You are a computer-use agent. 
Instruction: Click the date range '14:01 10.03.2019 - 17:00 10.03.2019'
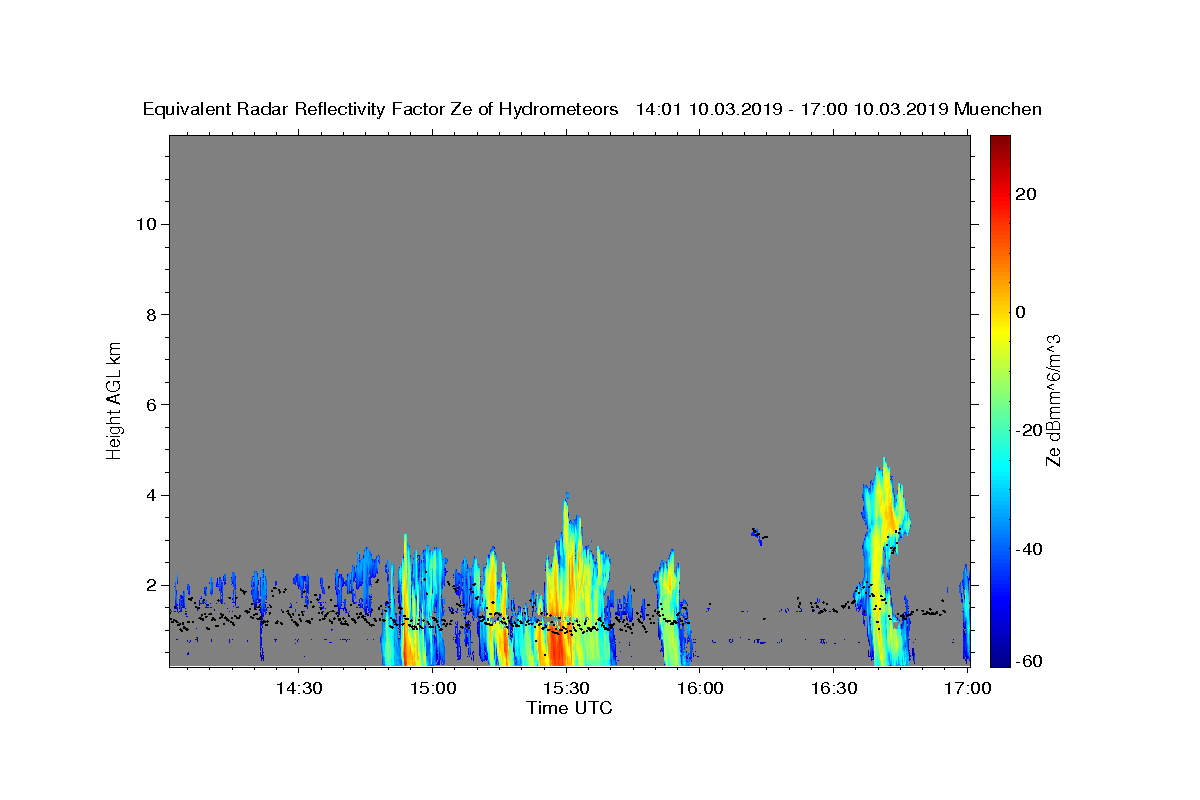click(791, 109)
